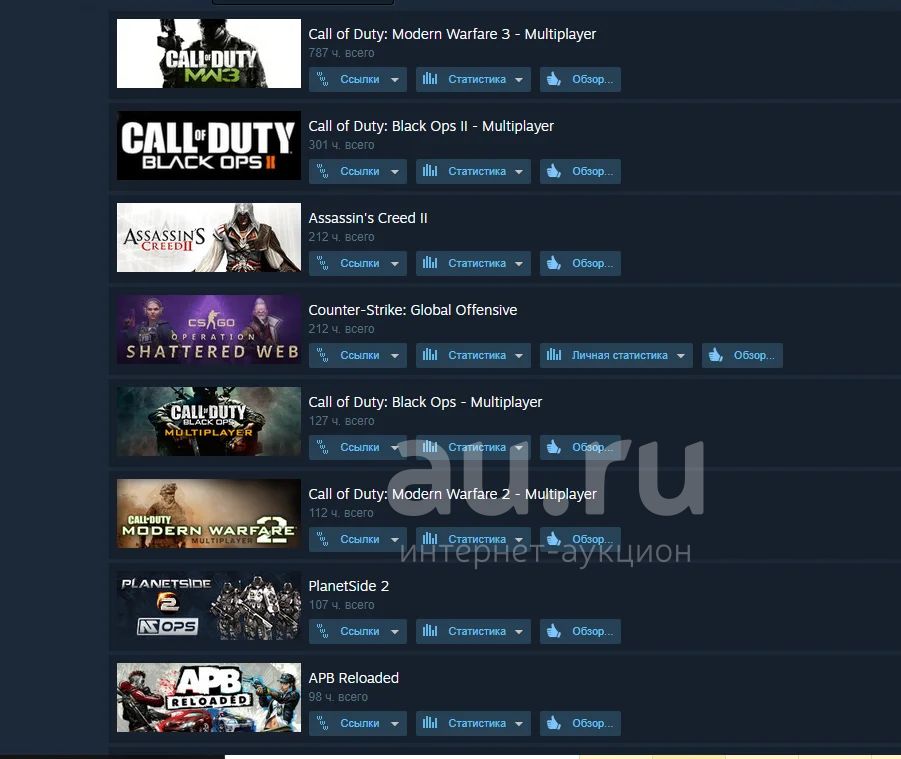Click thumbs-up review icon for PlanetSide 2
901x759 pixels.
pos(553,631)
